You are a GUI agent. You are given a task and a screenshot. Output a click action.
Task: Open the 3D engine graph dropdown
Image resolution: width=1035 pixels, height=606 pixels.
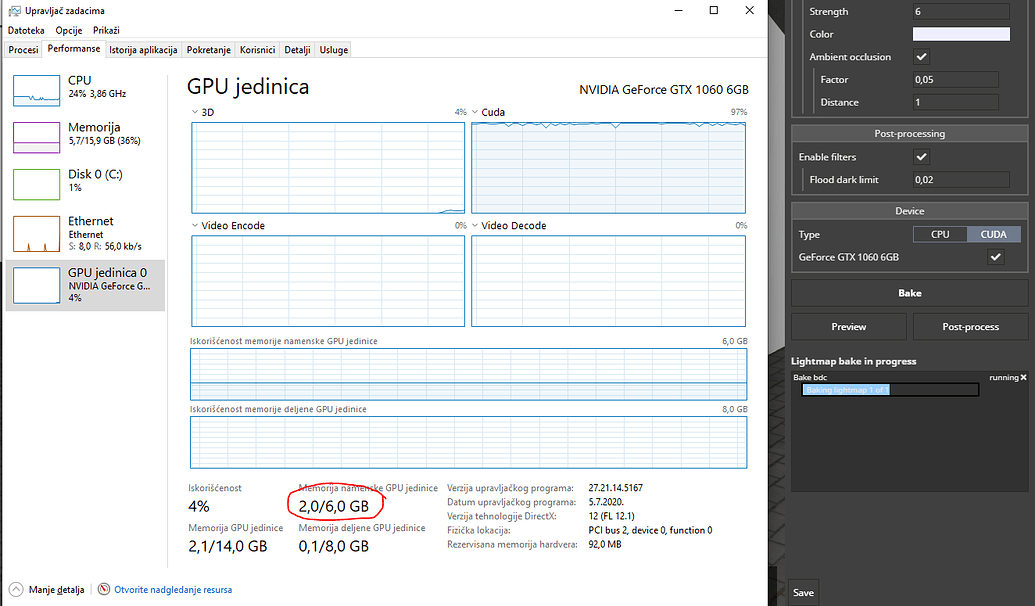(x=195, y=113)
